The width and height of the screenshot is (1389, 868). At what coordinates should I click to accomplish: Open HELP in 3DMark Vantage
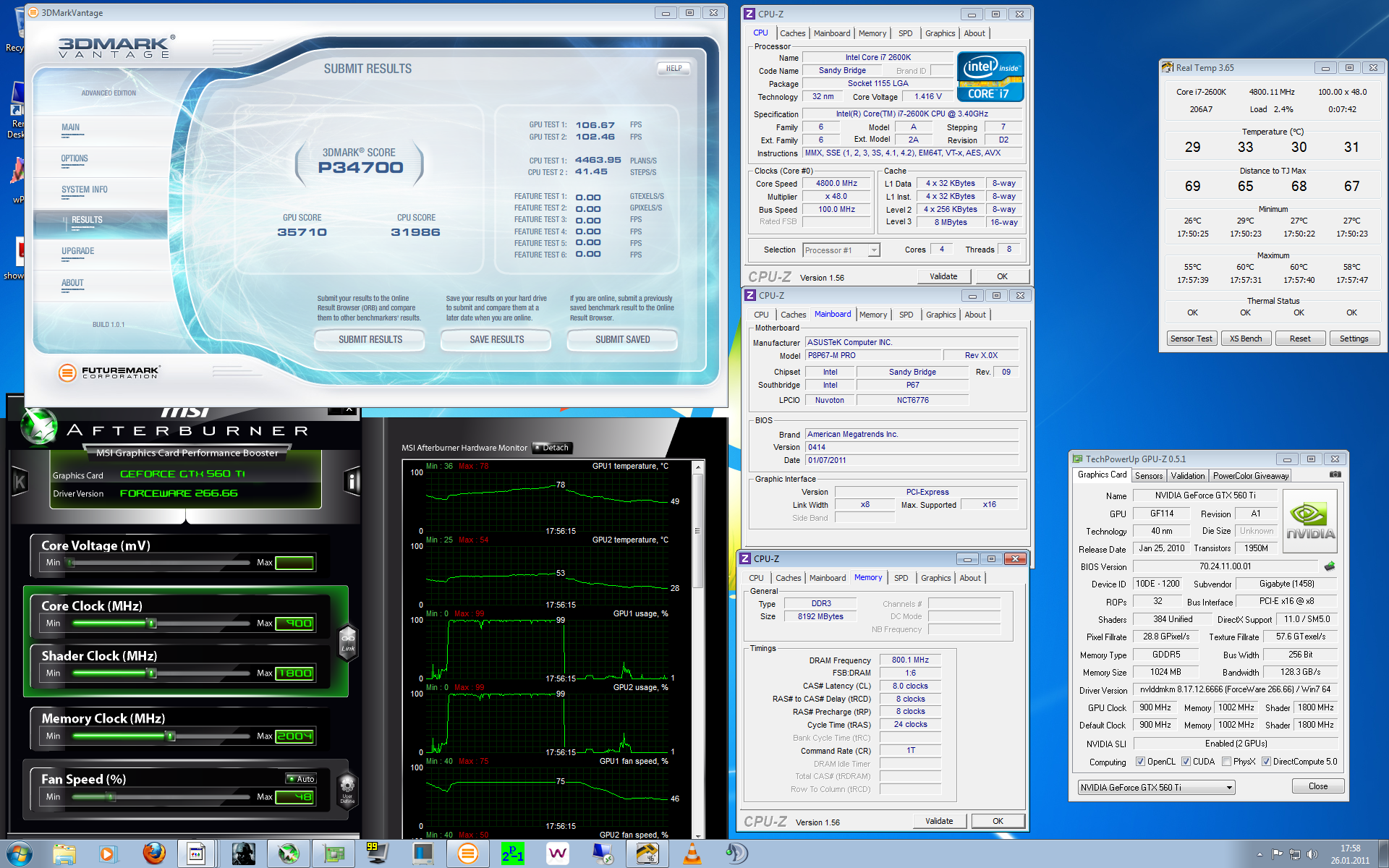(674, 68)
